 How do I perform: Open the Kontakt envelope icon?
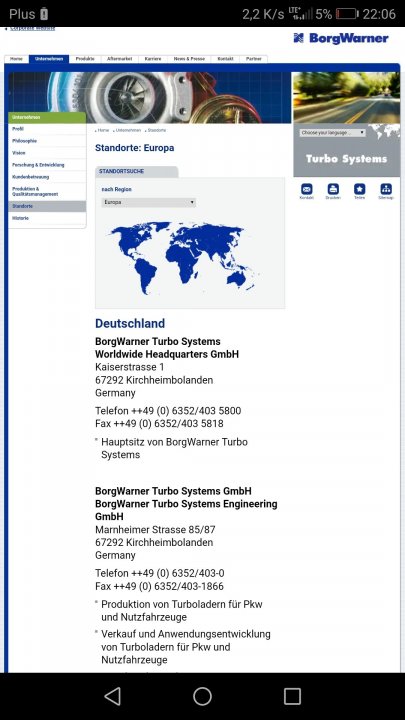point(307,189)
